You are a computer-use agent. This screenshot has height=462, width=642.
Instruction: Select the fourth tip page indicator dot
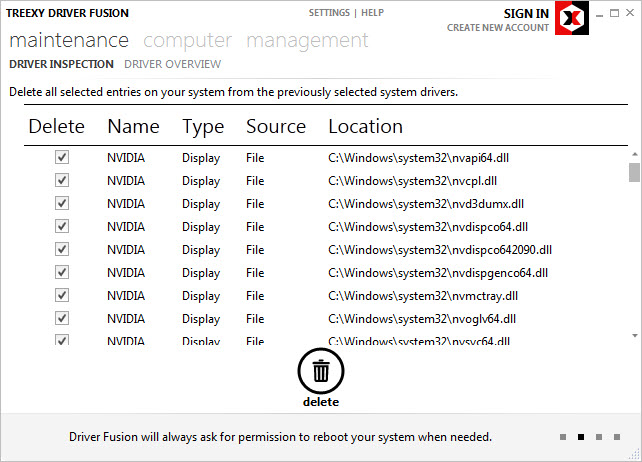pyautogui.click(x=617, y=437)
